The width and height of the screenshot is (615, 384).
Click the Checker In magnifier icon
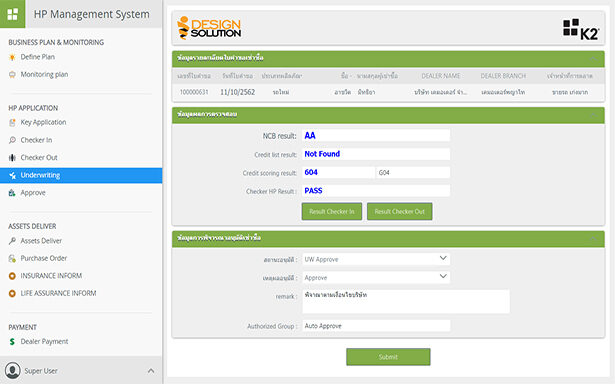tap(12, 140)
